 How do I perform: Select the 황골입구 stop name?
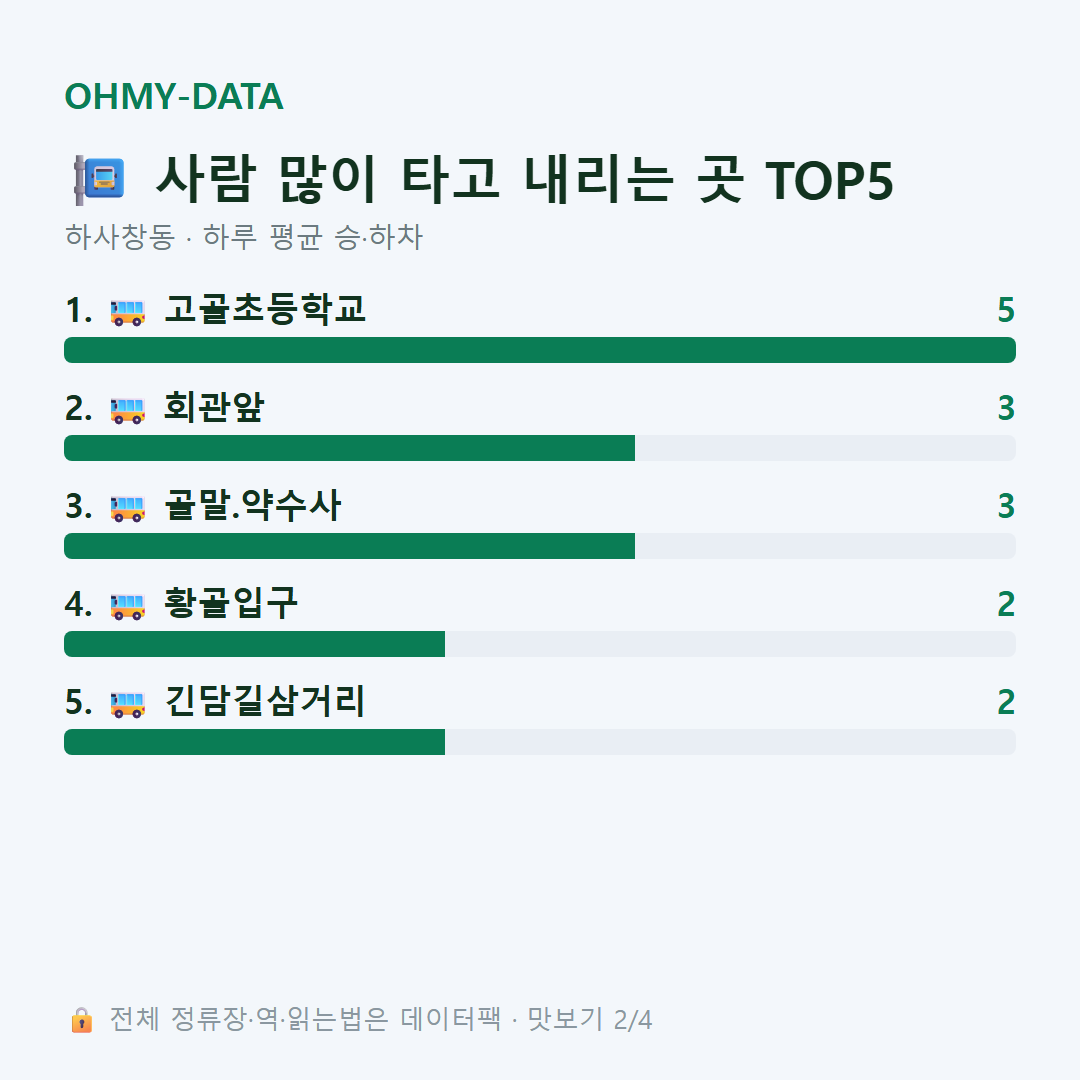(x=231, y=603)
